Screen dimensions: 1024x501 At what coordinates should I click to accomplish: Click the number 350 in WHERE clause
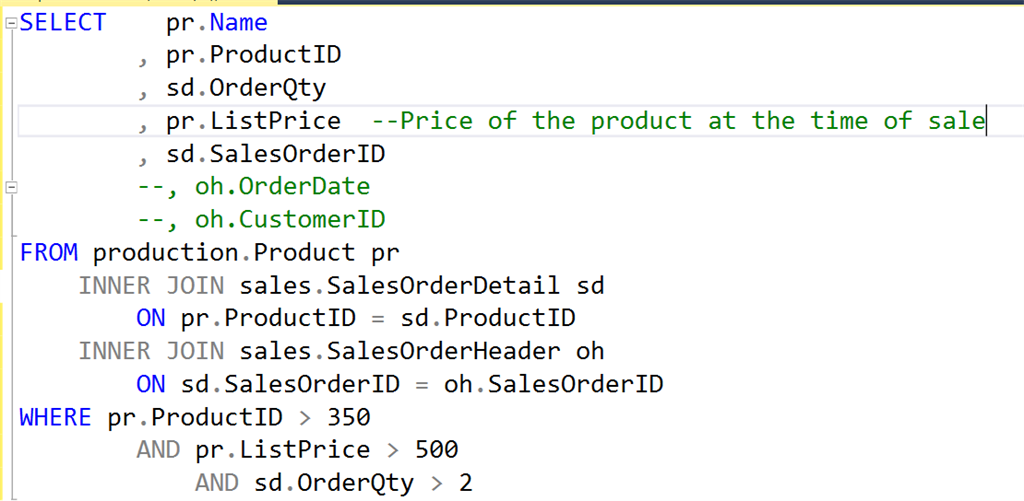[x=349, y=417]
